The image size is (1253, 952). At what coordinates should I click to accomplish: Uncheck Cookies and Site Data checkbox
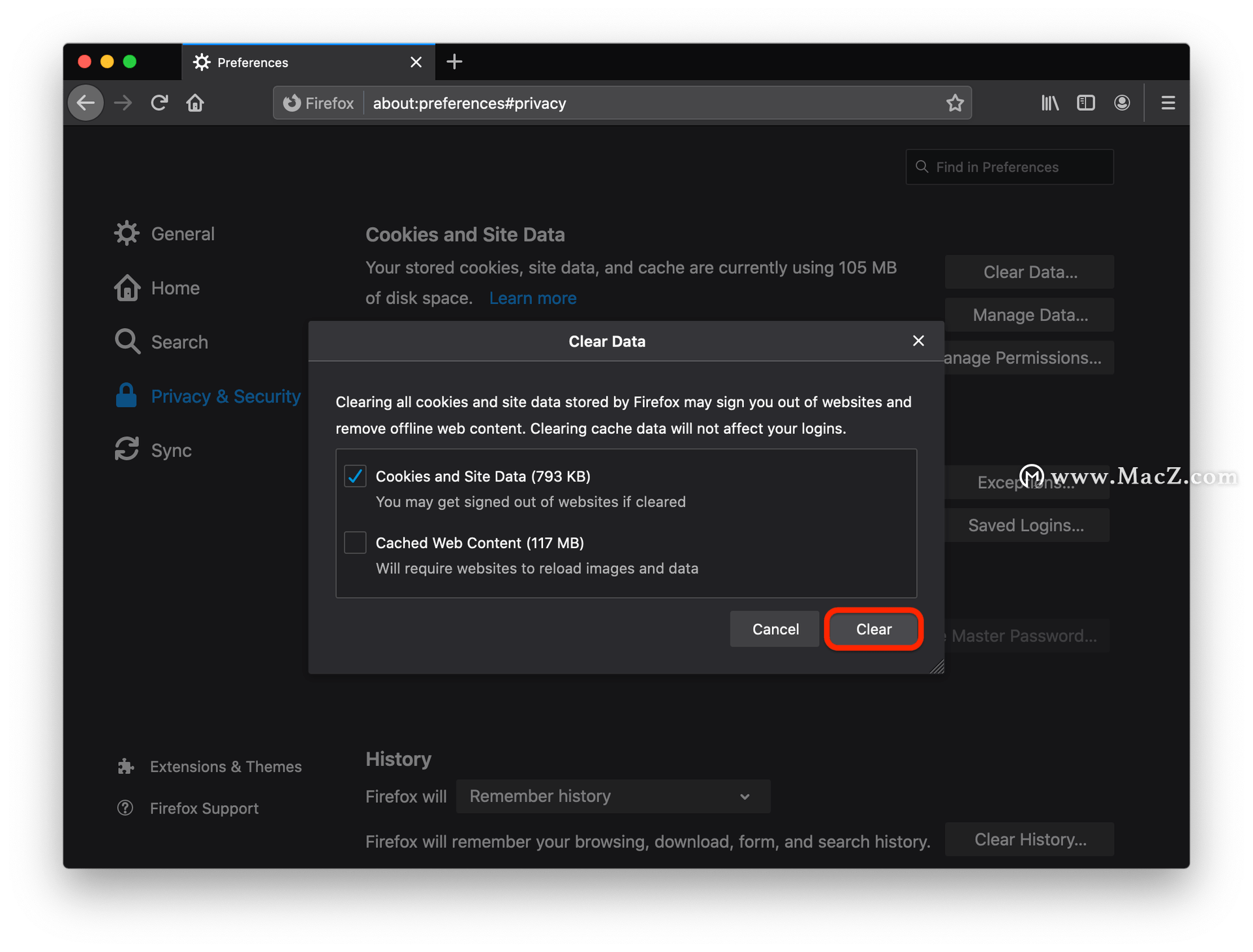click(355, 476)
